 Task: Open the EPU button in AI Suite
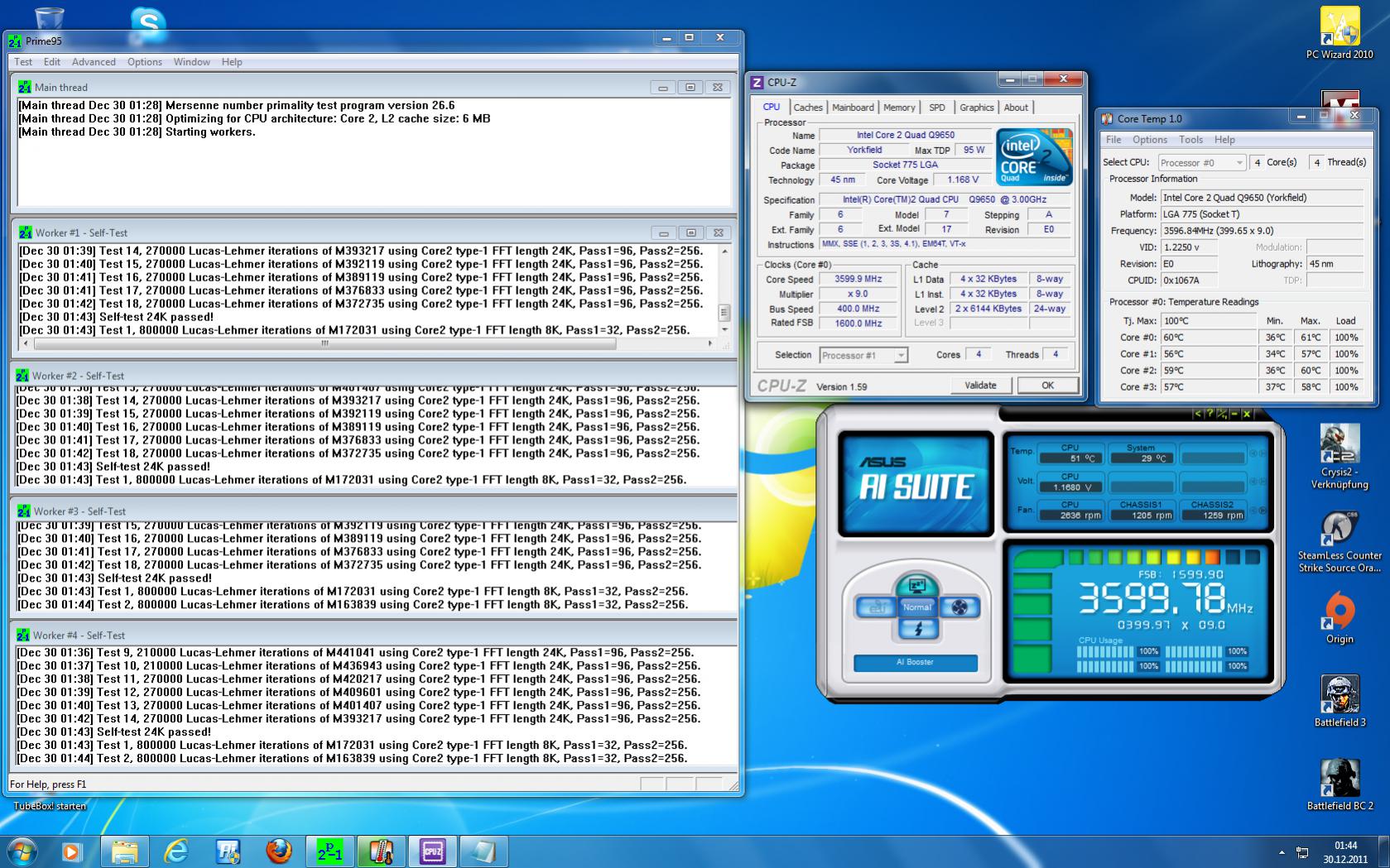coord(876,607)
